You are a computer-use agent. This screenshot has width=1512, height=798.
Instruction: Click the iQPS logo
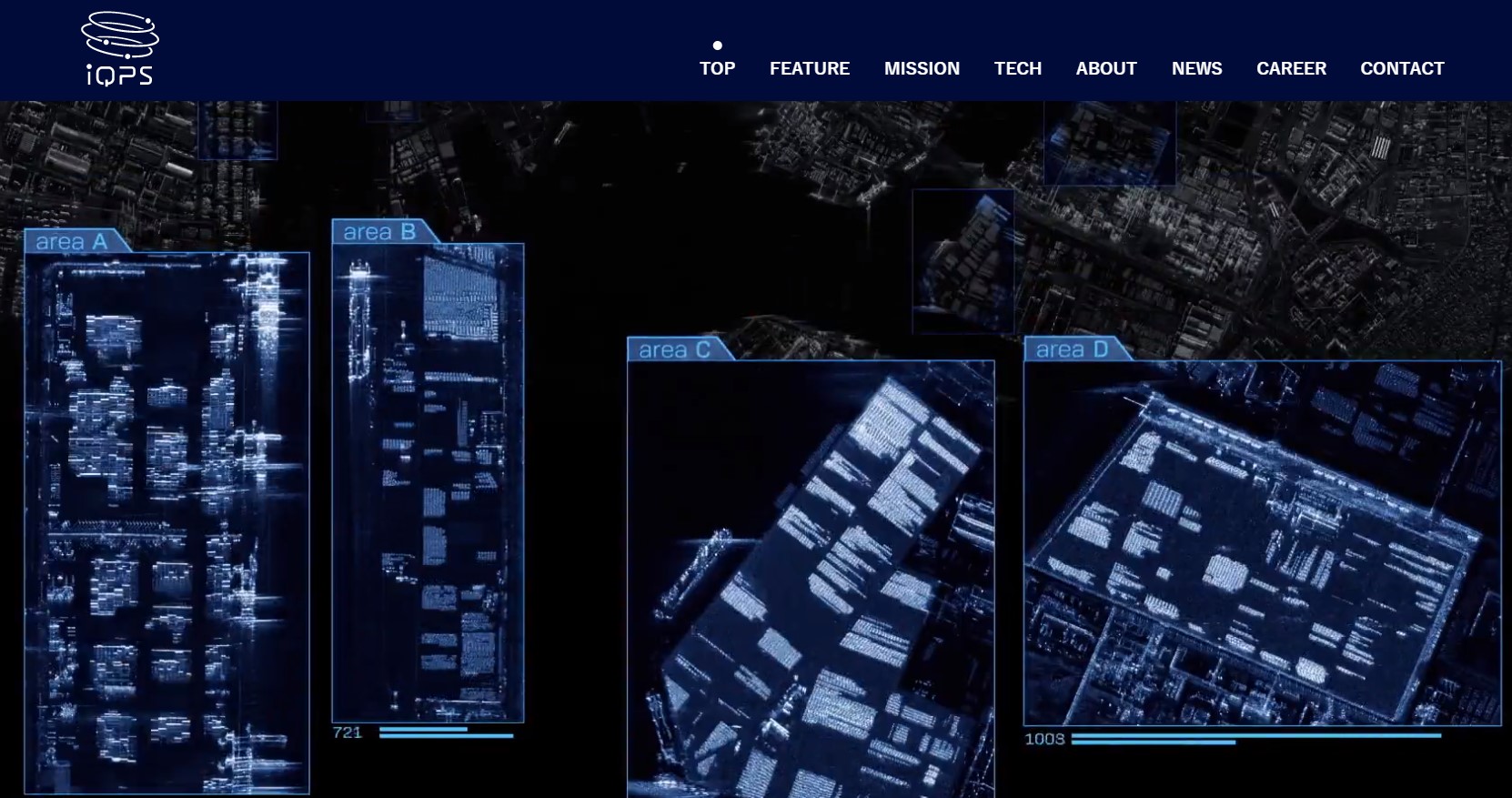120,49
